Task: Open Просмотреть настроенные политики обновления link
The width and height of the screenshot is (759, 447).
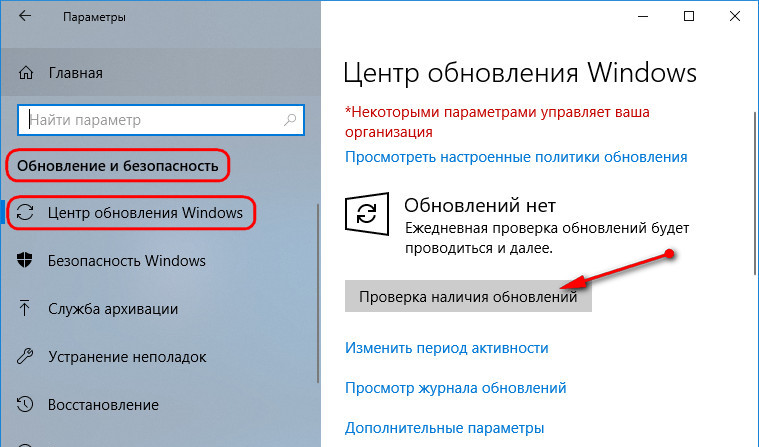Action: coord(516,157)
